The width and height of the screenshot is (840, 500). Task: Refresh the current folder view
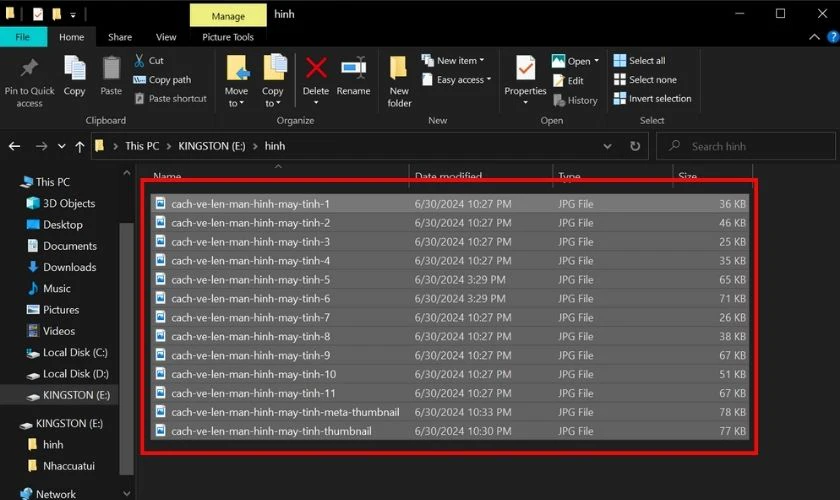click(x=635, y=146)
